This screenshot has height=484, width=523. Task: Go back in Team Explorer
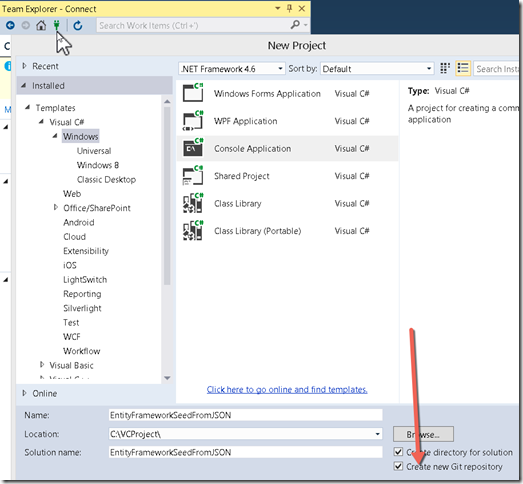click(10, 25)
